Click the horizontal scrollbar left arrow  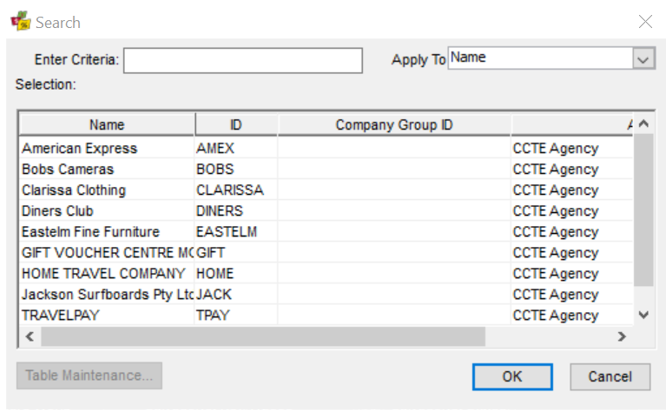(30, 337)
